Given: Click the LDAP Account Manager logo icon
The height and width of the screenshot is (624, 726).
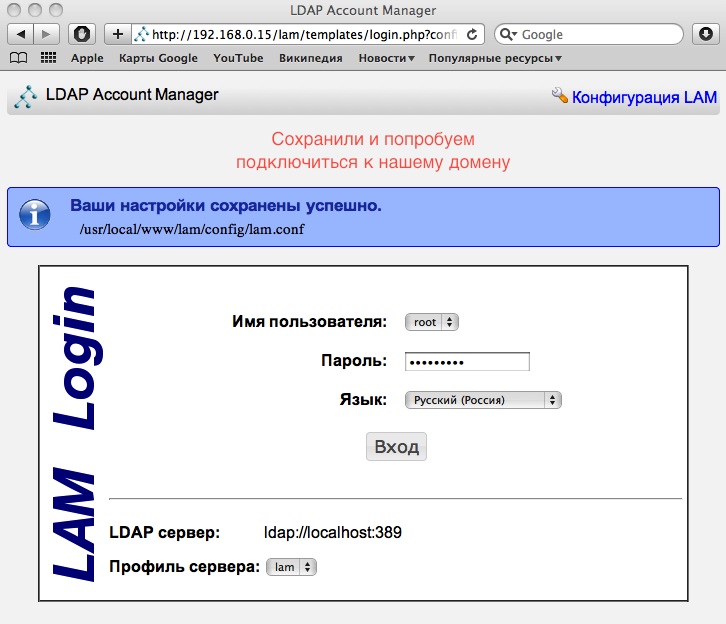Looking at the screenshot, I should click(27, 97).
